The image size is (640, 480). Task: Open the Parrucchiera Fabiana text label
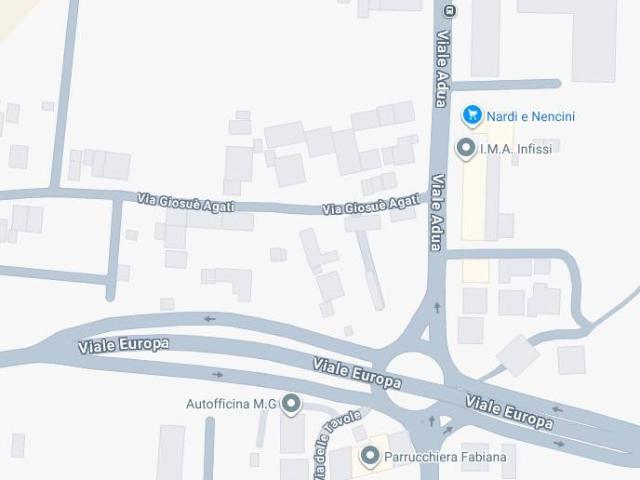(445, 457)
